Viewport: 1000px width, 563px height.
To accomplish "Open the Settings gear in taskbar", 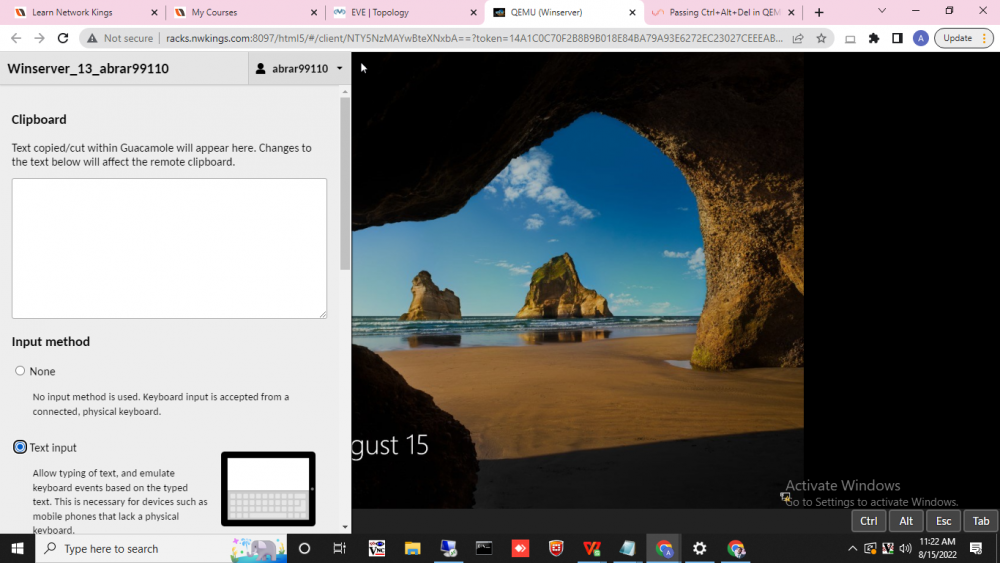I will coord(700,548).
